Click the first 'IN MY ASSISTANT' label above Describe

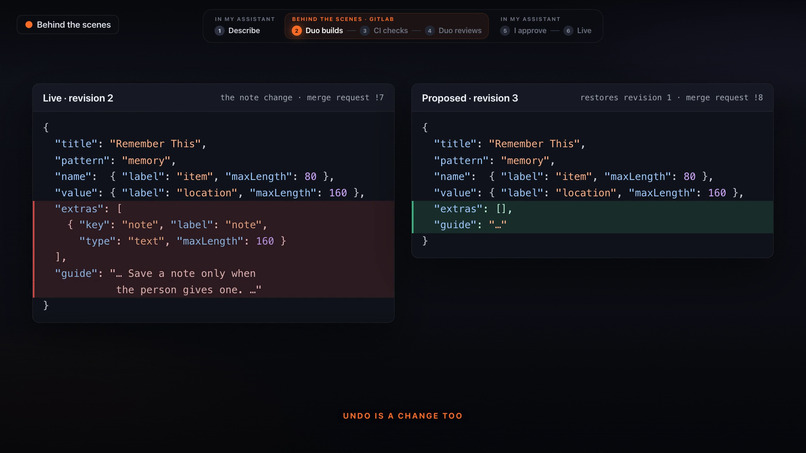point(245,19)
